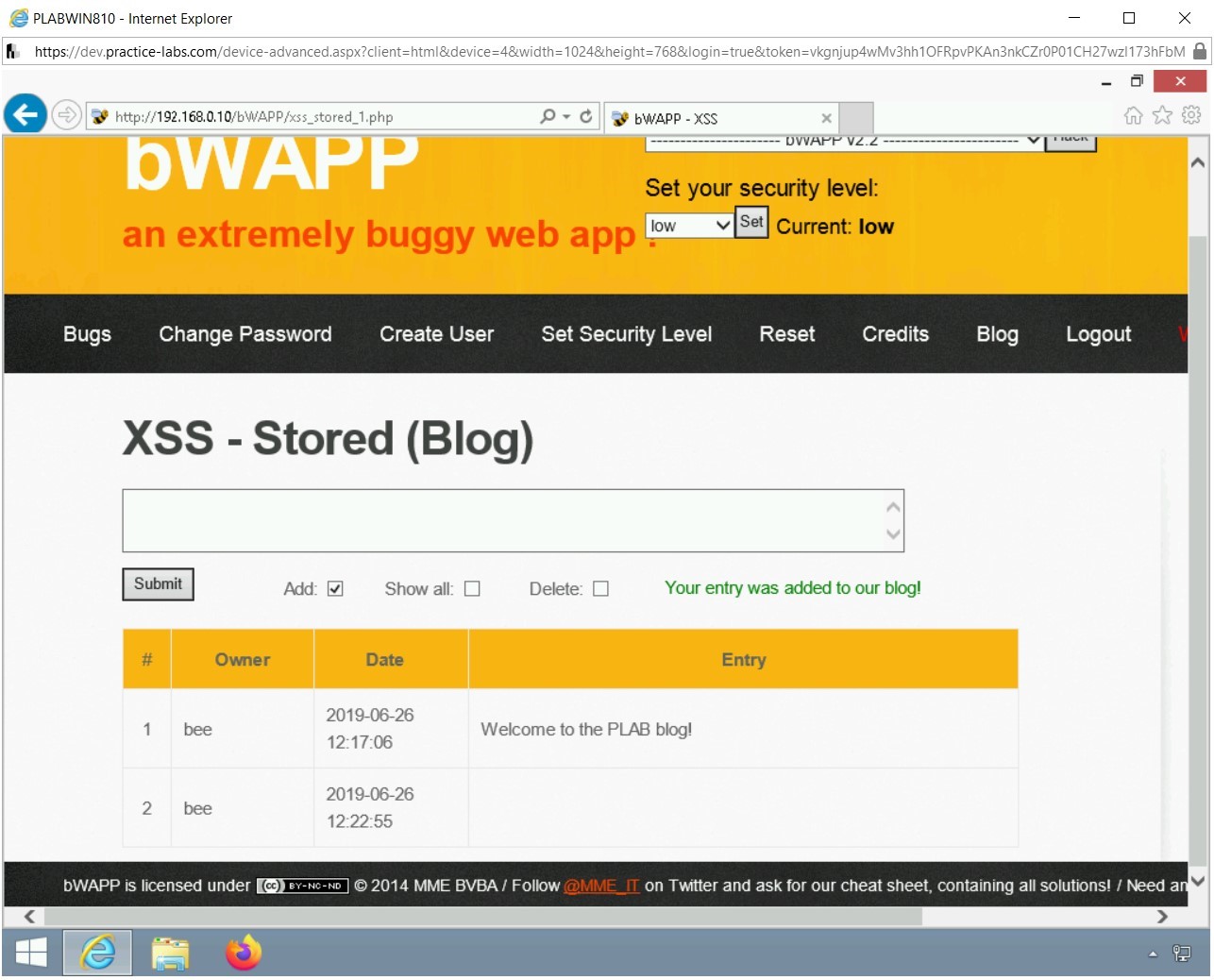The height and width of the screenshot is (980, 1214).
Task: Follow the @MME_IT Twitter link
Action: coord(601,886)
